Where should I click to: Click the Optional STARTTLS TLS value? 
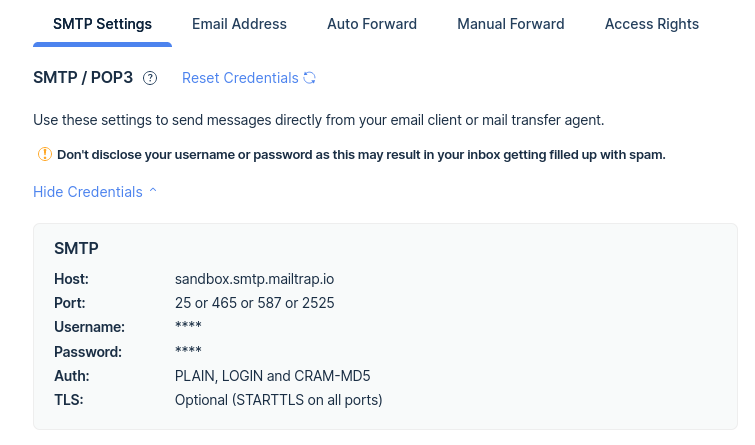click(278, 400)
